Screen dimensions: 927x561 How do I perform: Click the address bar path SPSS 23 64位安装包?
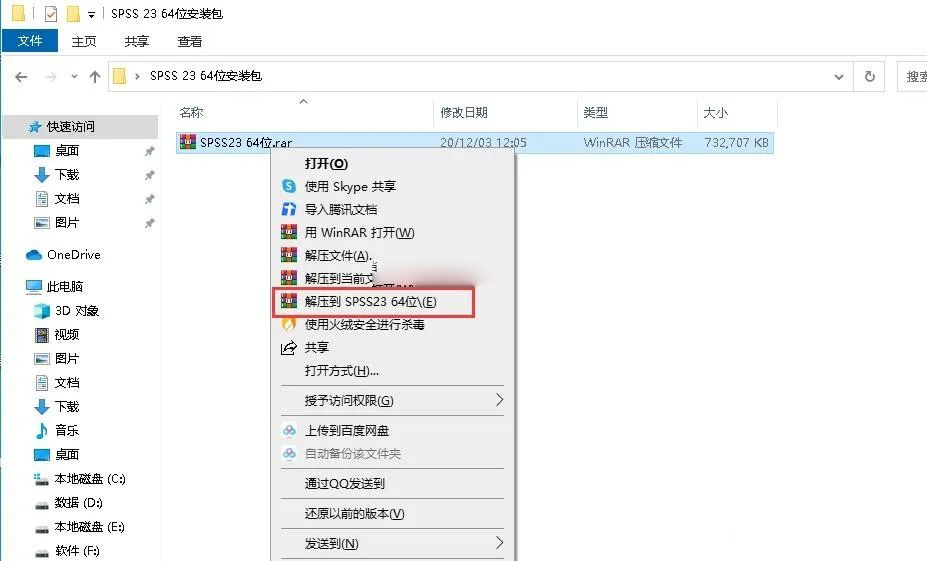(x=206, y=76)
